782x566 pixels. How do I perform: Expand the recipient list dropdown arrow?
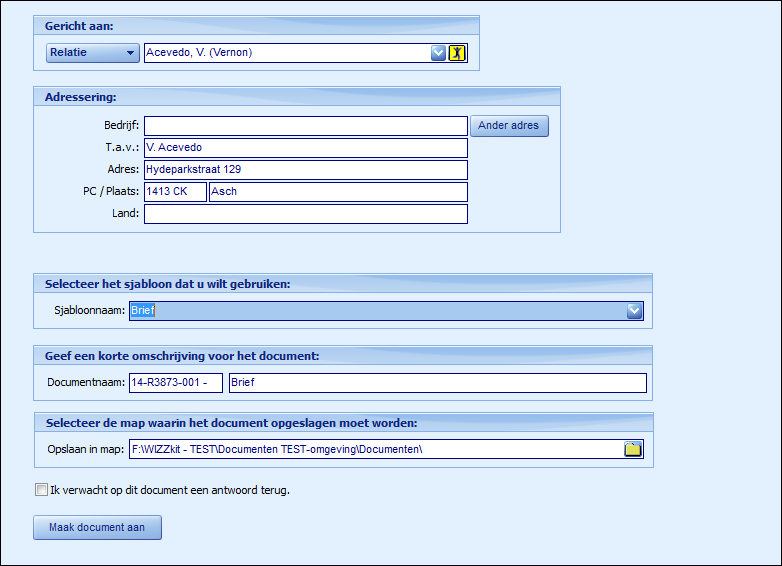point(438,53)
